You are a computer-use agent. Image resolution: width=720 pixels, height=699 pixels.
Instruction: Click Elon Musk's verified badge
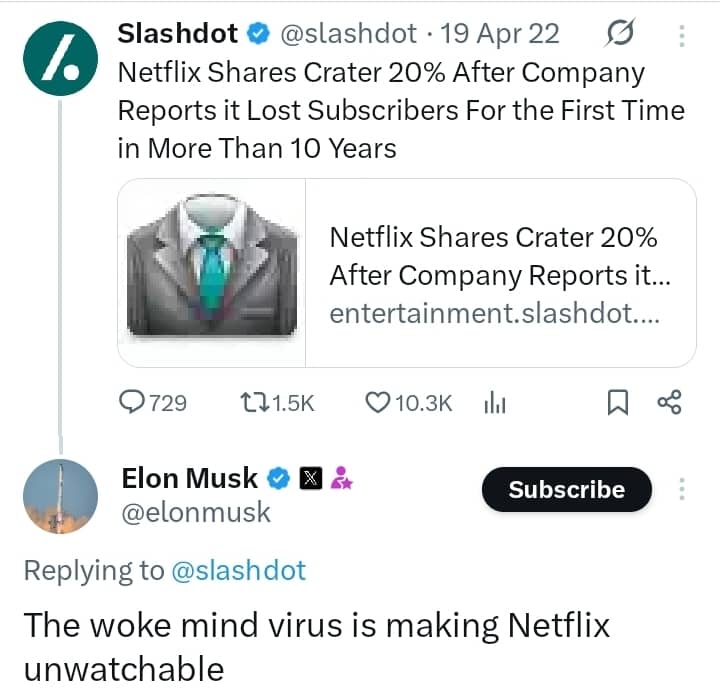279,479
